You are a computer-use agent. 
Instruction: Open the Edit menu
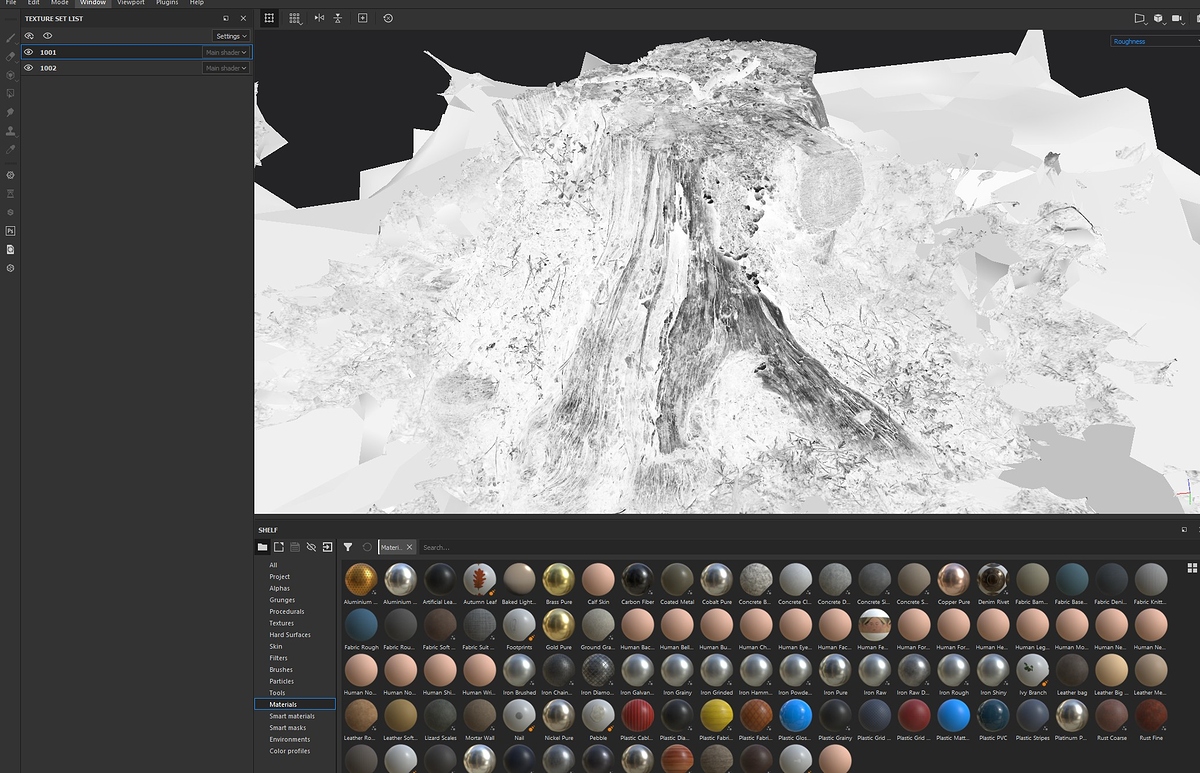pyautogui.click(x=34, y=3)
